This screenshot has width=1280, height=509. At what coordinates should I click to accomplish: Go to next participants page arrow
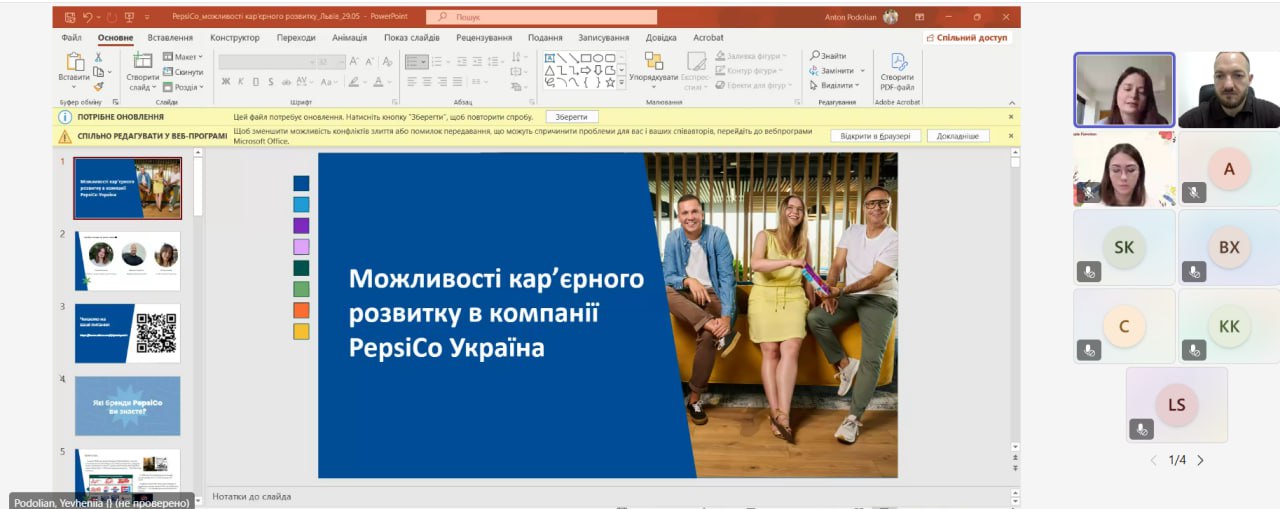(1200, 460)
